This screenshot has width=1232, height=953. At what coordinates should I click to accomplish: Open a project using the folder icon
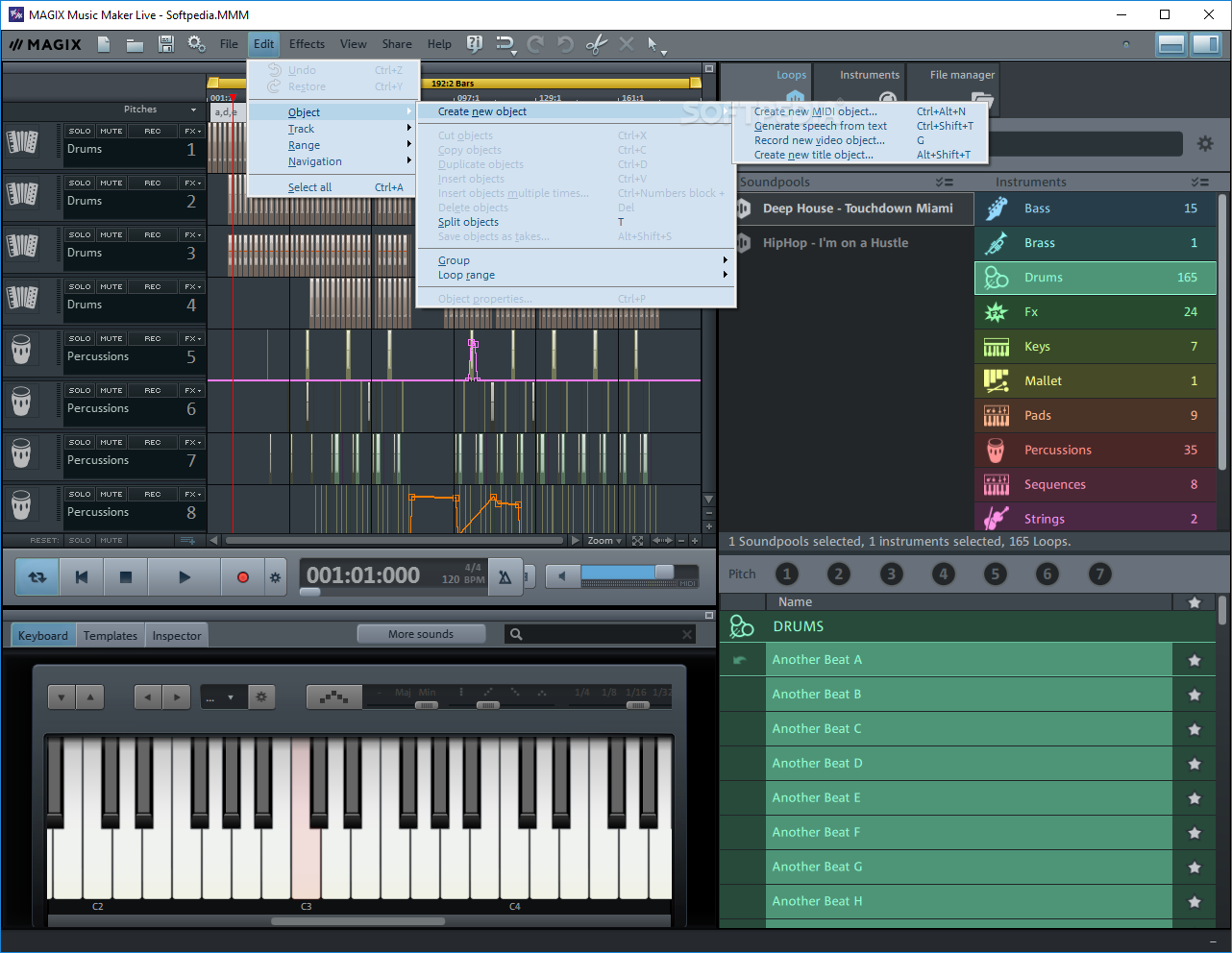pos(135,44)
